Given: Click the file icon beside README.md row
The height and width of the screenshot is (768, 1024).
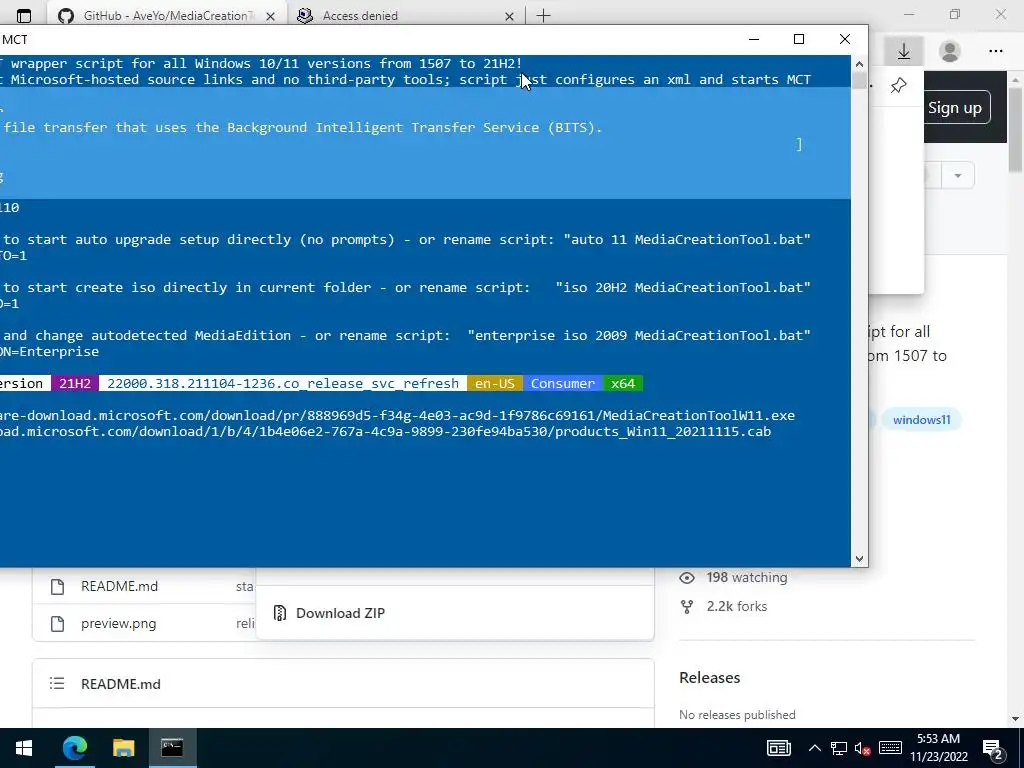Looking at the screenshot, I should click(x=57, y=586).
